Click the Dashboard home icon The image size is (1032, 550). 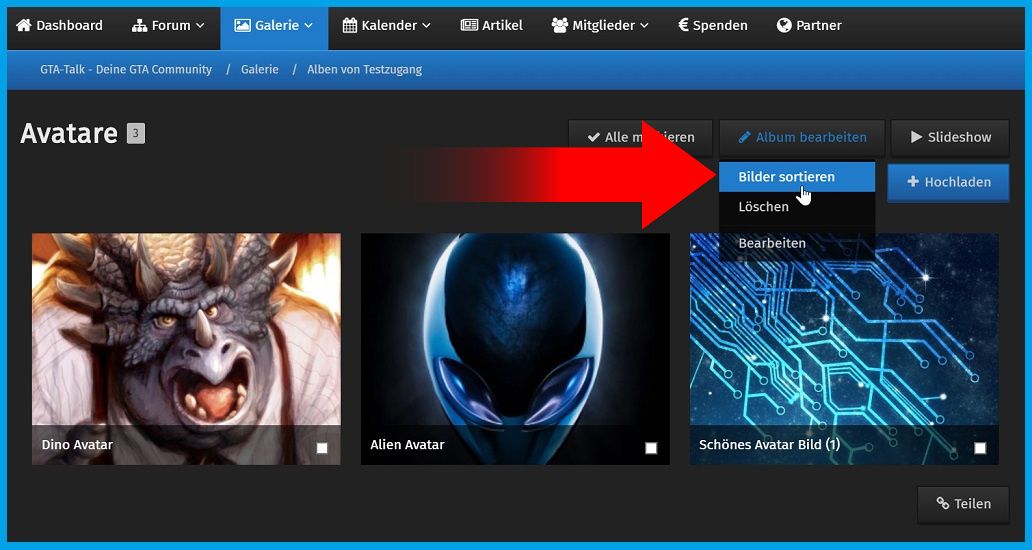[24, 25]
